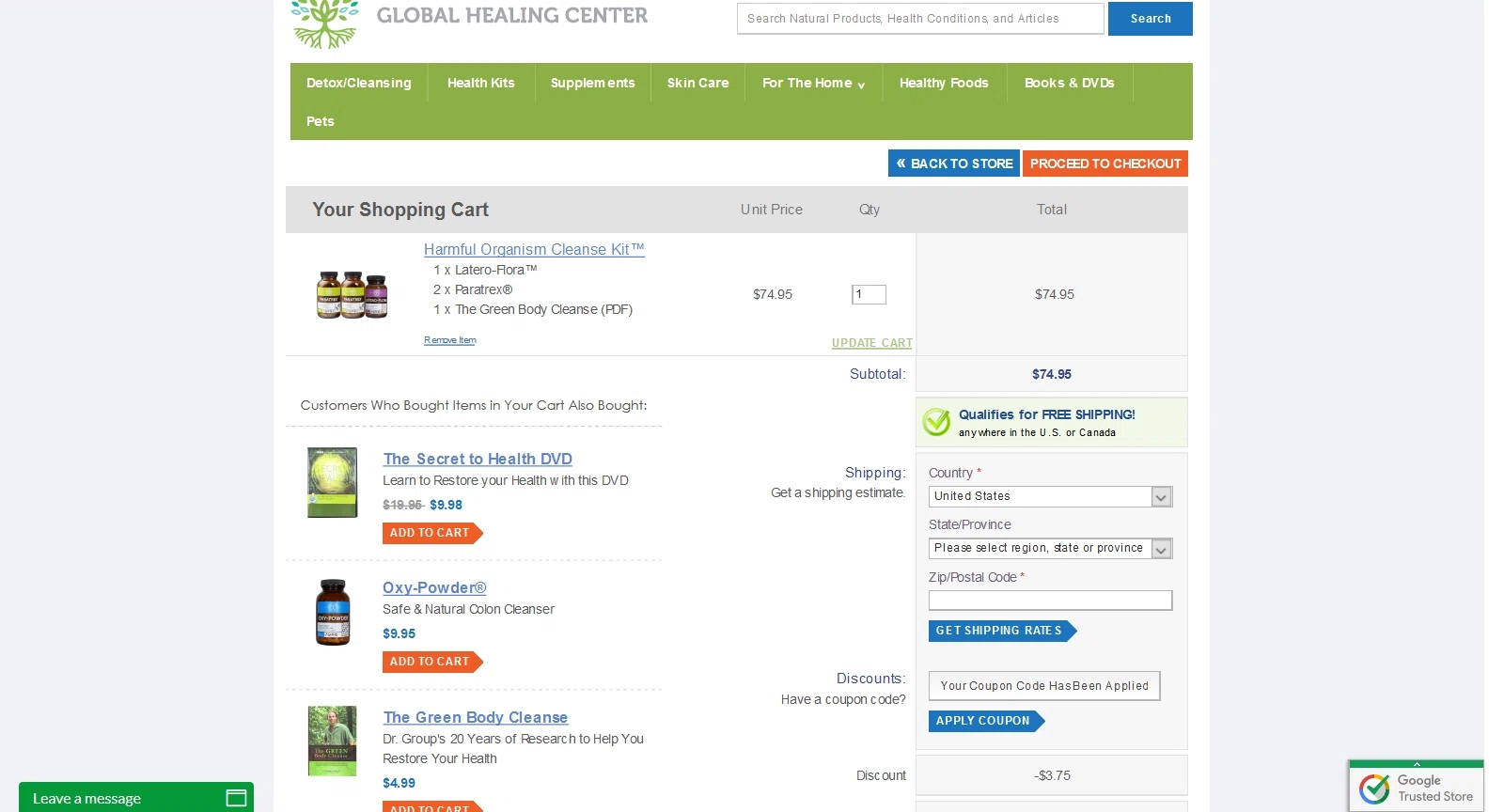Click Update Cart link
Image resolution: width=1504 pixels, height=812 pixels.
tap(872, 343)
